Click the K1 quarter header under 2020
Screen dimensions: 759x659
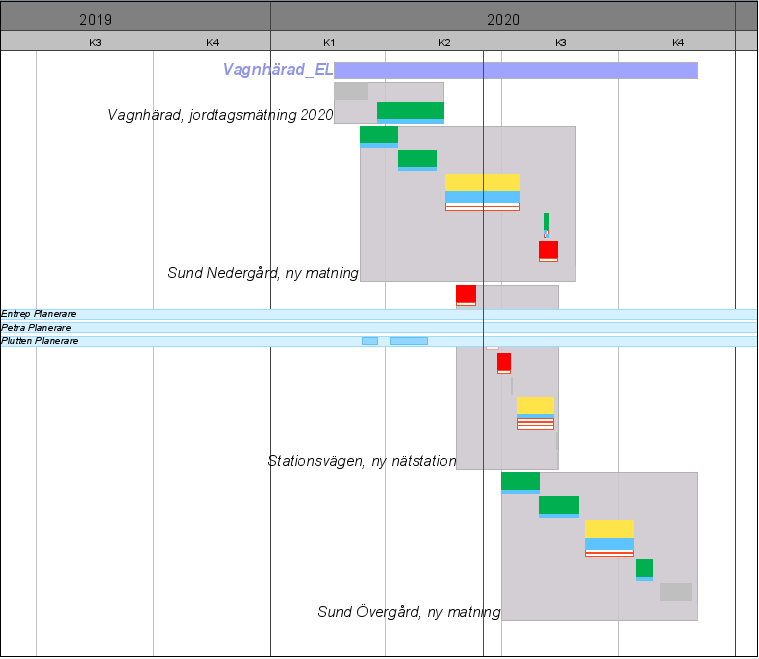[329, 43]
